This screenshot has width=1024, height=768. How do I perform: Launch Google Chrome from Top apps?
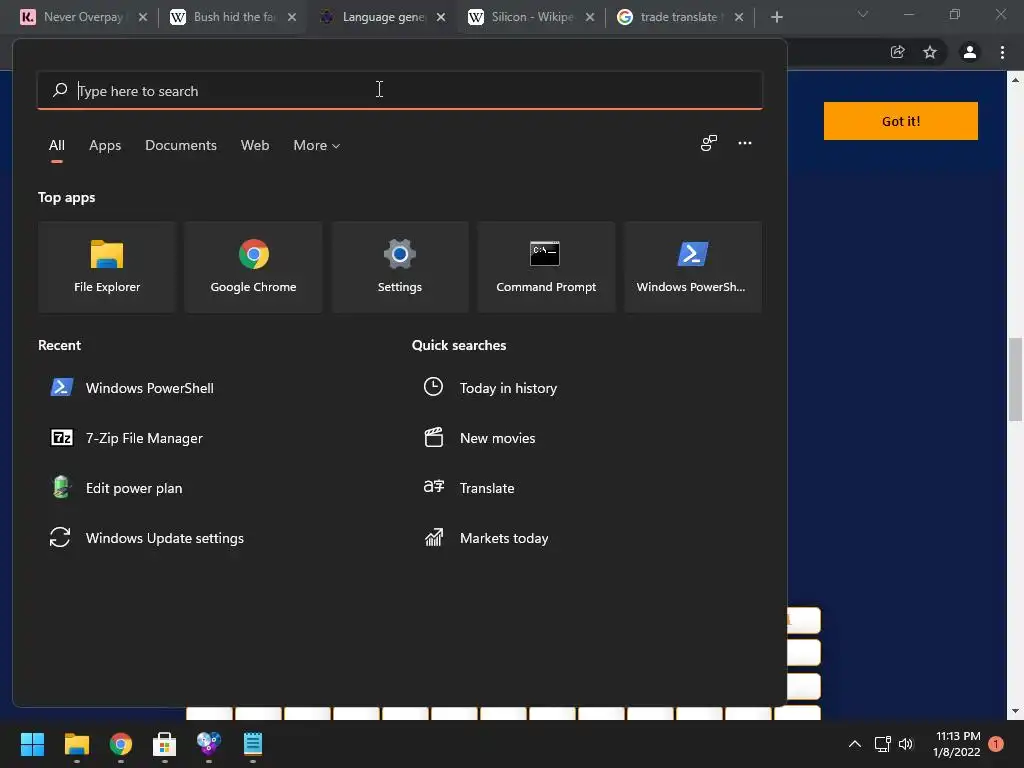[253, 266]
